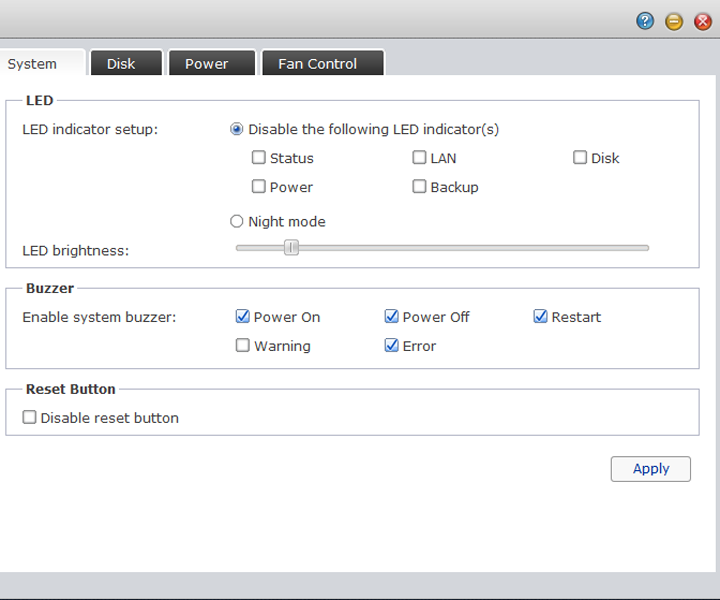Enable the Disk LED checkbox
Image resolution: width=720 pixels, height=600 pixels.
click(580, 158)
